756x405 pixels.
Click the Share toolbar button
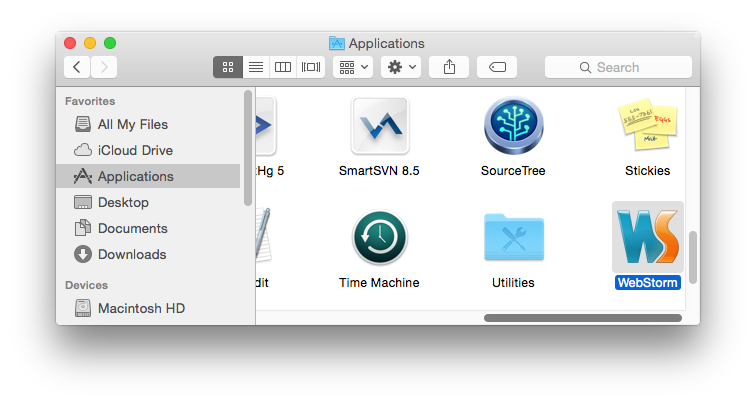point(449,67)
